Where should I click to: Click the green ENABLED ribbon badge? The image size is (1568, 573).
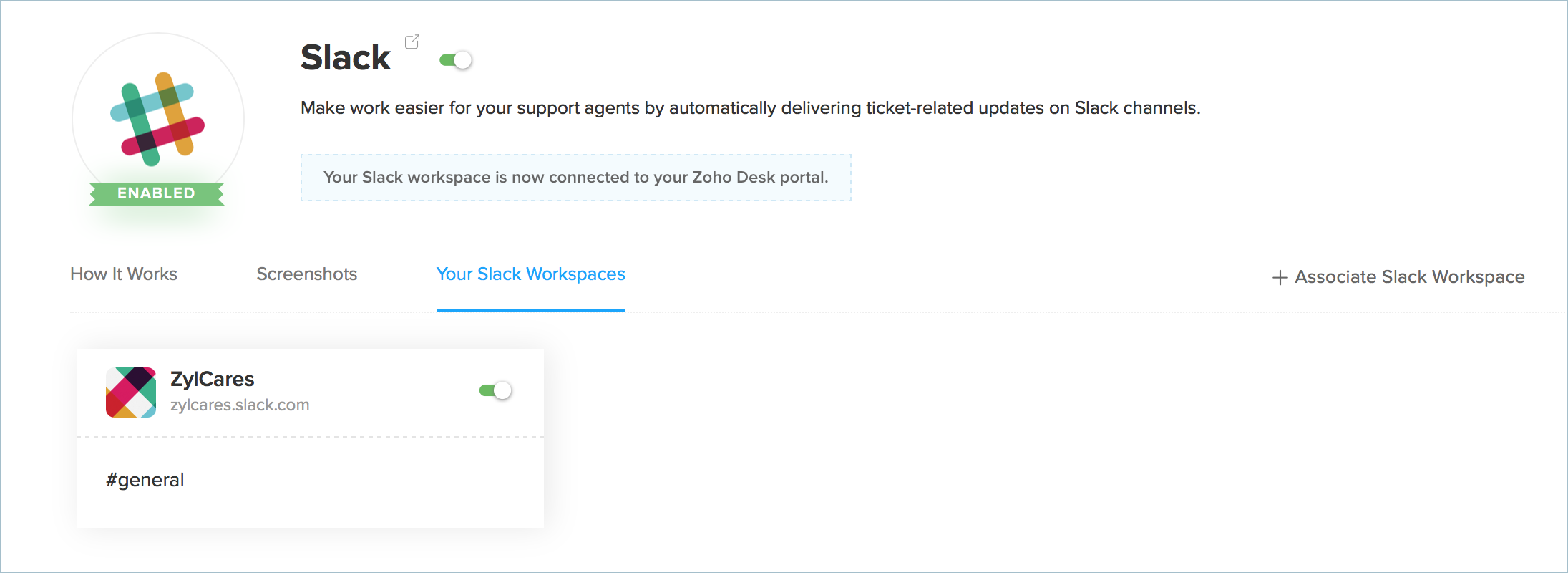click(156, 193)
